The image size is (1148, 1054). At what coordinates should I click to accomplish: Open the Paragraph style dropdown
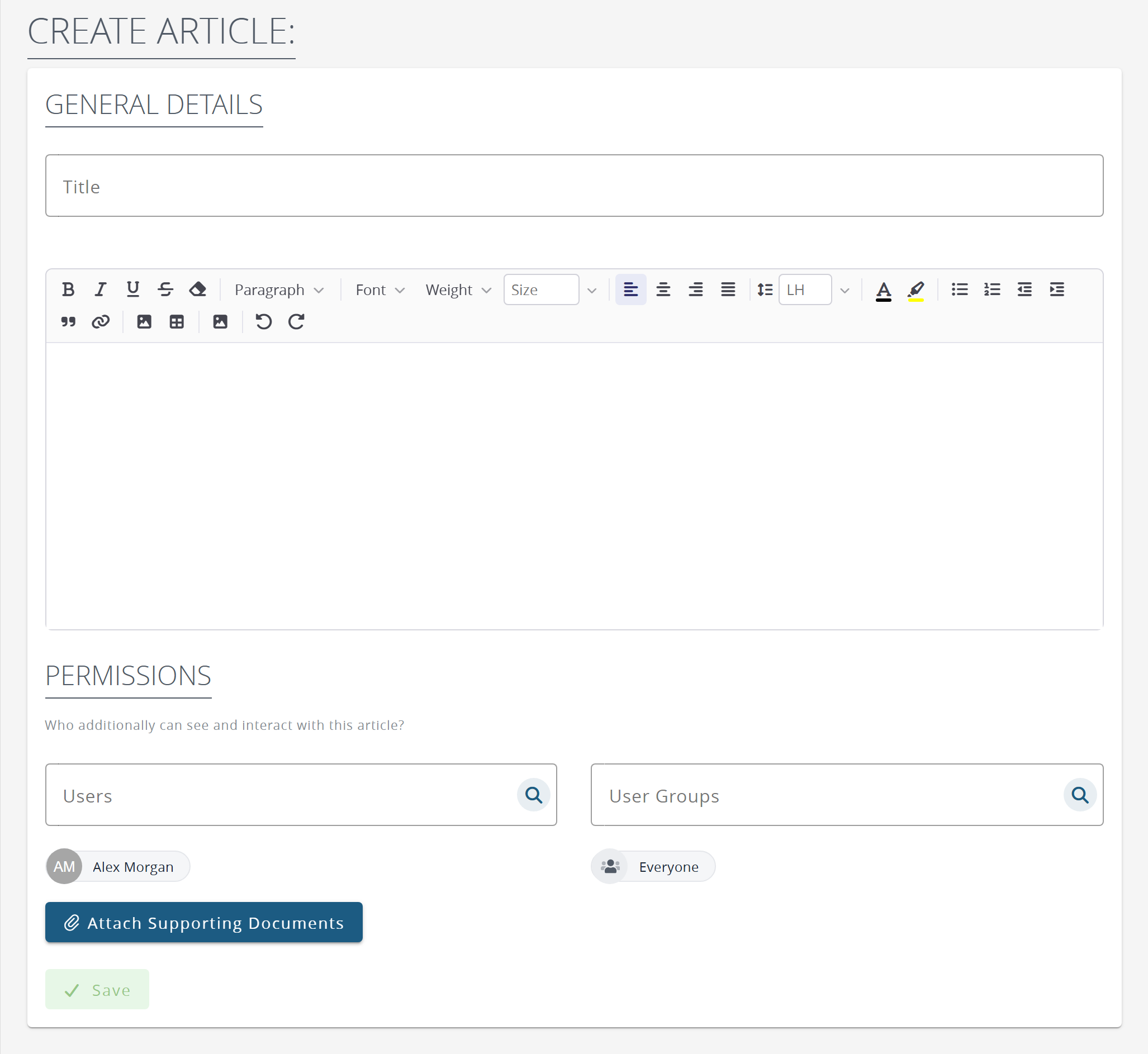click(279, 290)
